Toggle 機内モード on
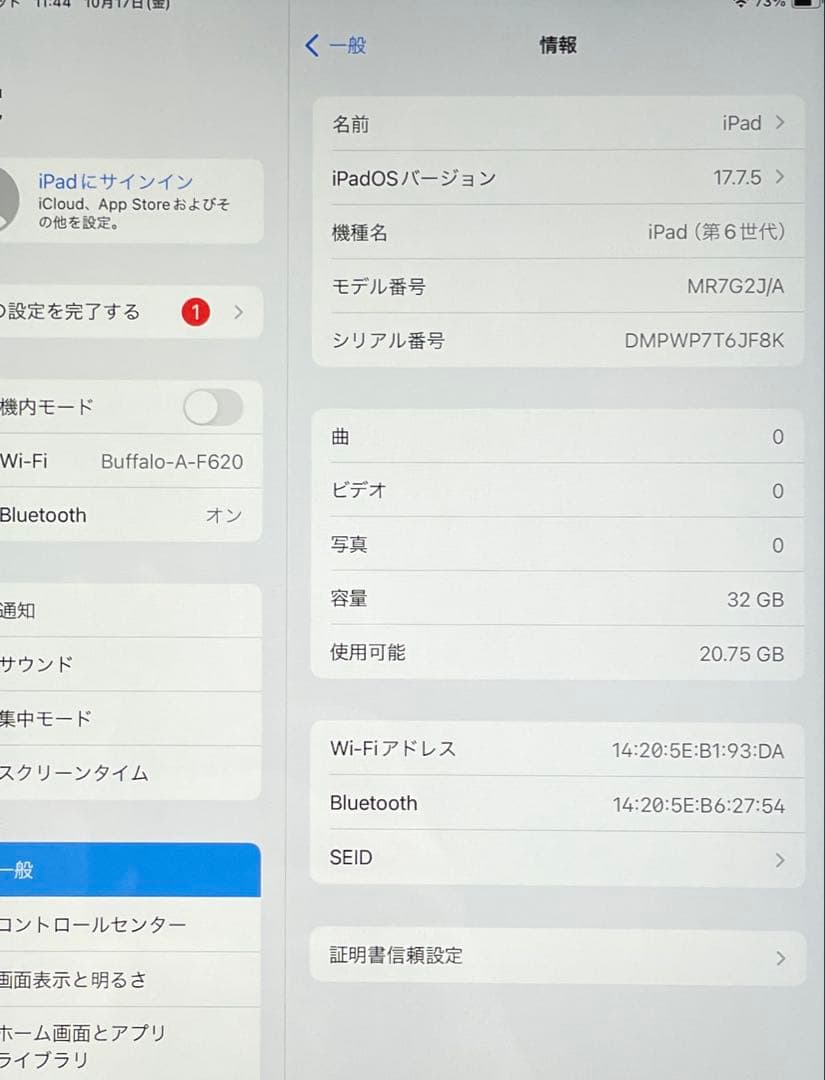825x1080 pixels. point(214,407)
